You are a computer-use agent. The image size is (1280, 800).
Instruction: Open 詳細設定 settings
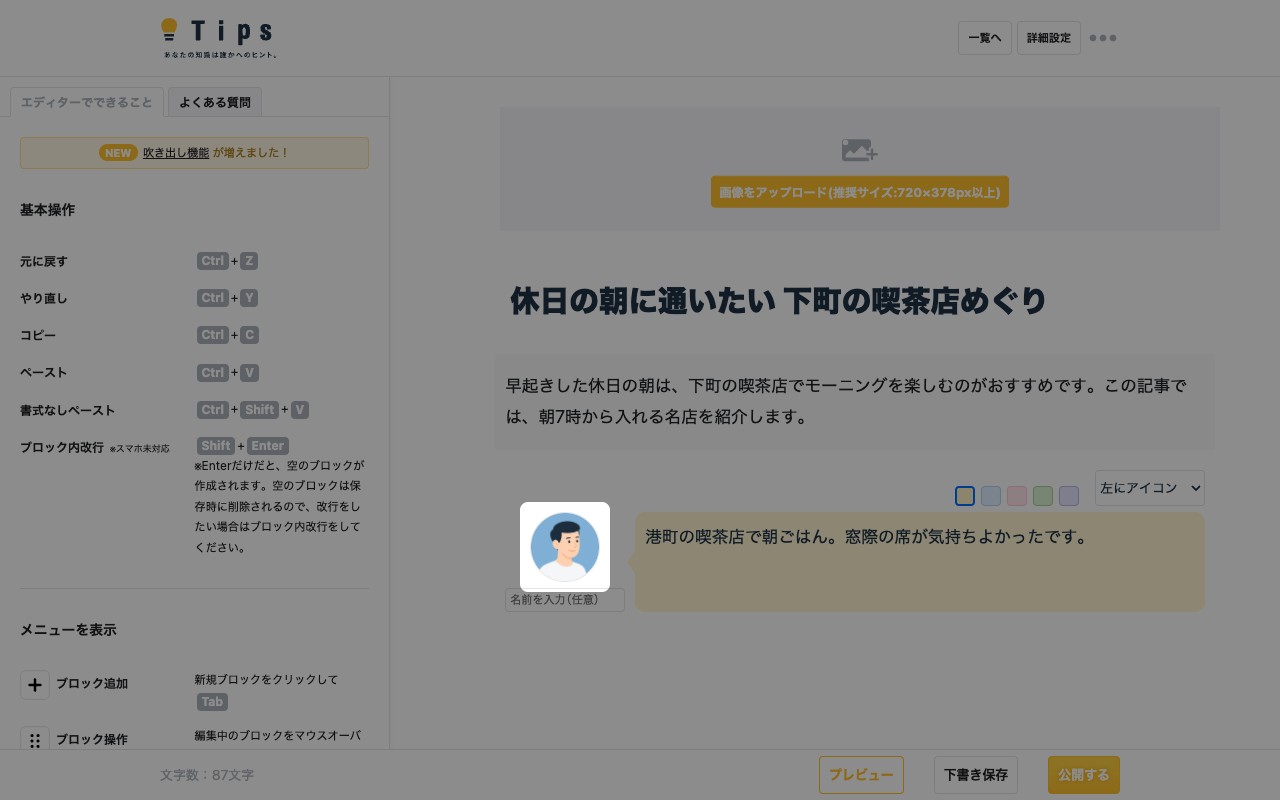point(1049,38)
